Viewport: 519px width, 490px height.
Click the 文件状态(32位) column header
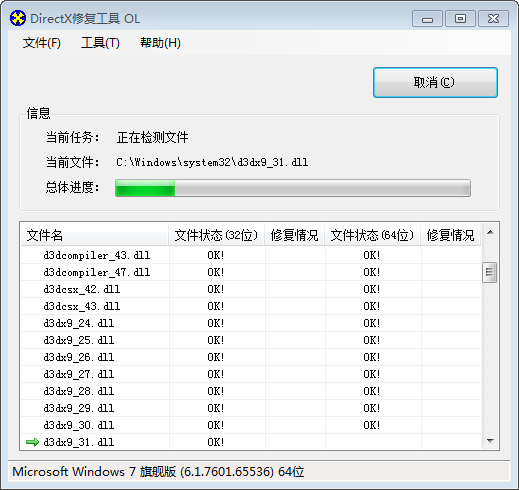click(x=216, y=235)
